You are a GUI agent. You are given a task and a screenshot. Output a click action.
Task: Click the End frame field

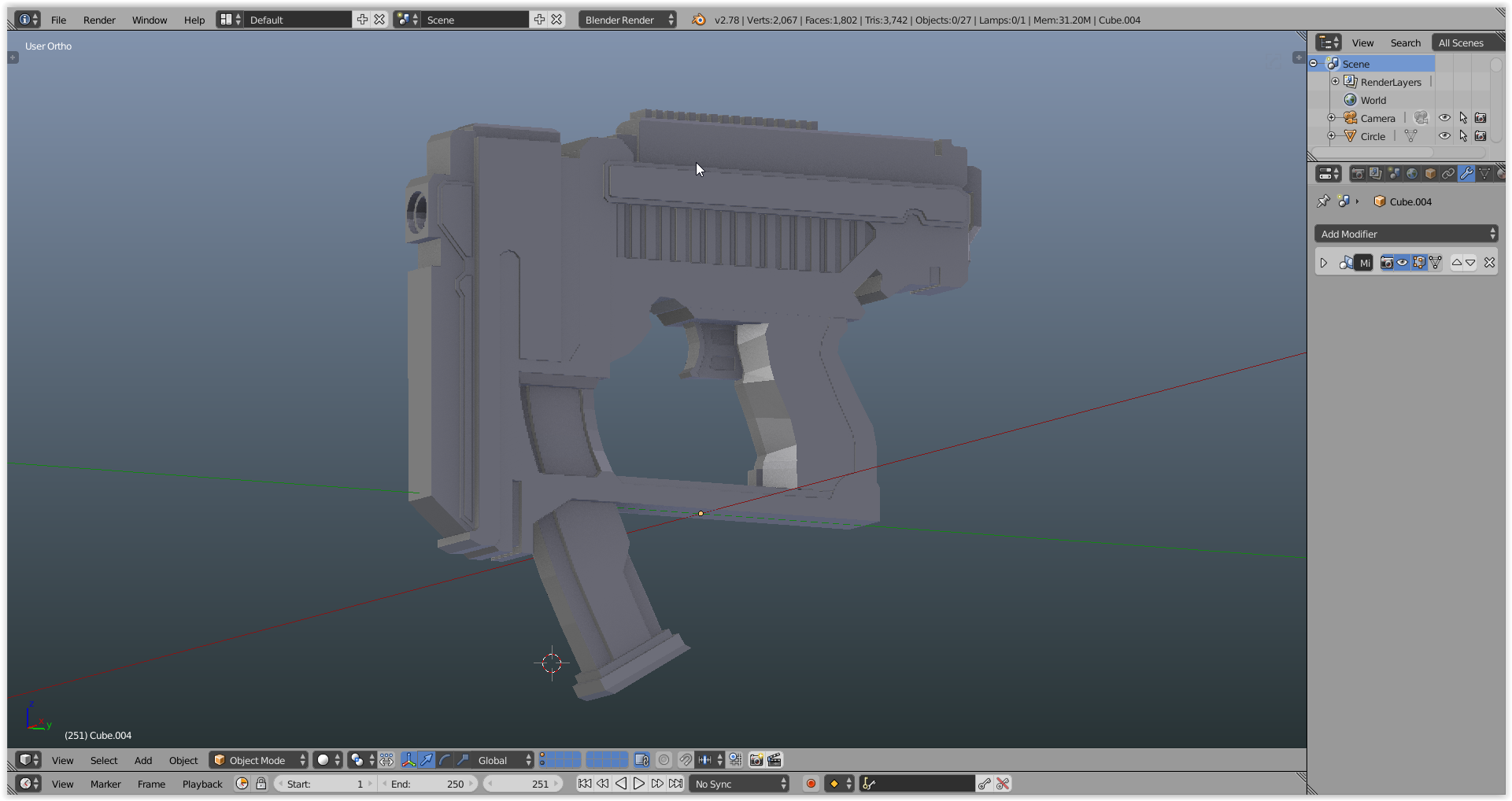point(428,784)
